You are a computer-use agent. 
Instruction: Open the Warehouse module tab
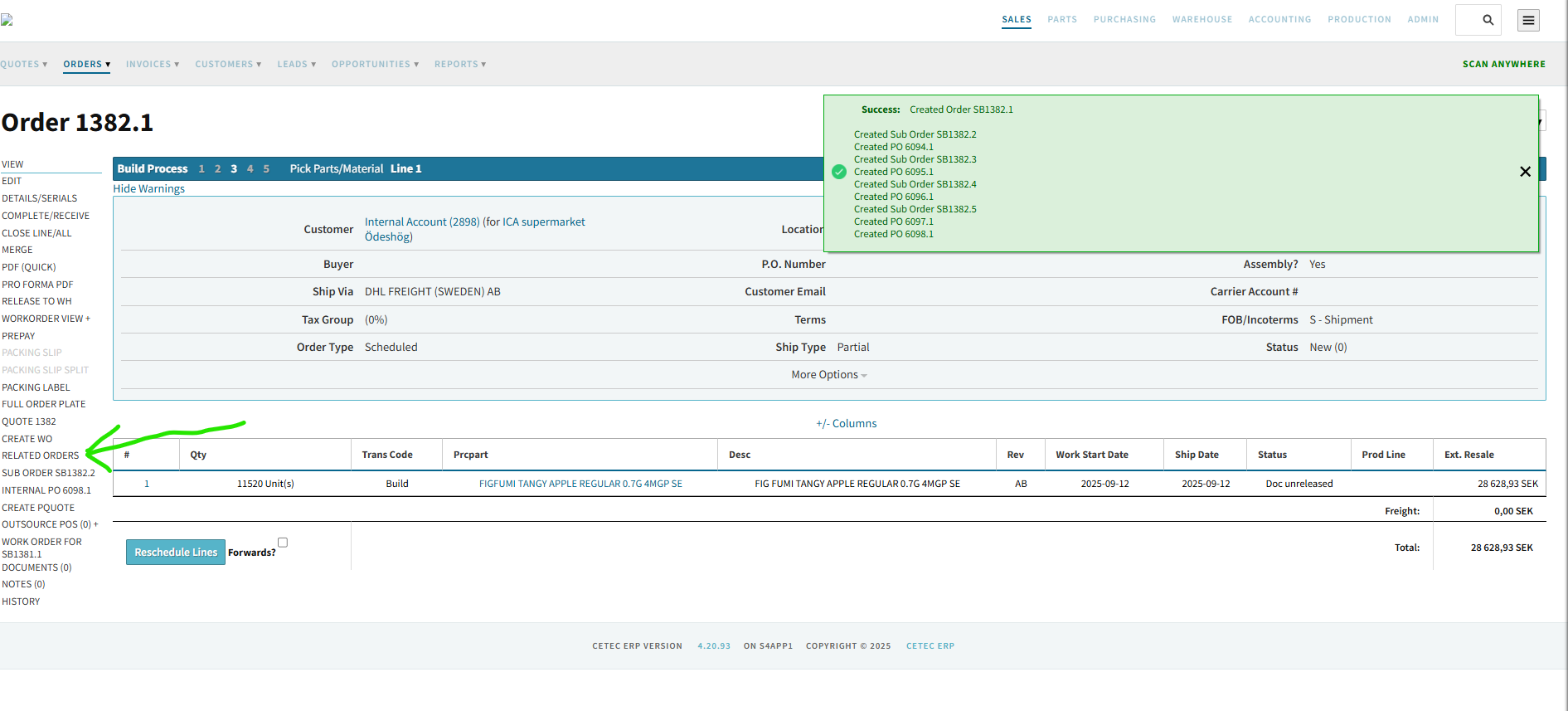click(1201, 20)
